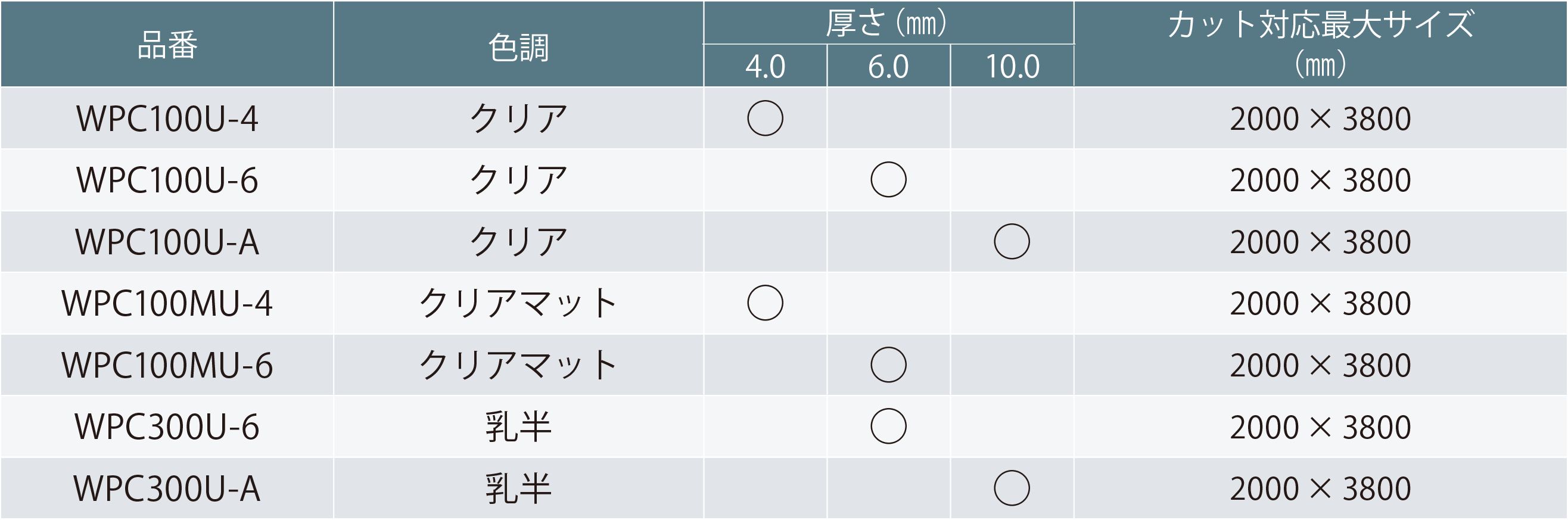This screenshot has width=1568, height=520.
Task: Click the 6.0 thickness subheader
Action: (x=888, y=66)
